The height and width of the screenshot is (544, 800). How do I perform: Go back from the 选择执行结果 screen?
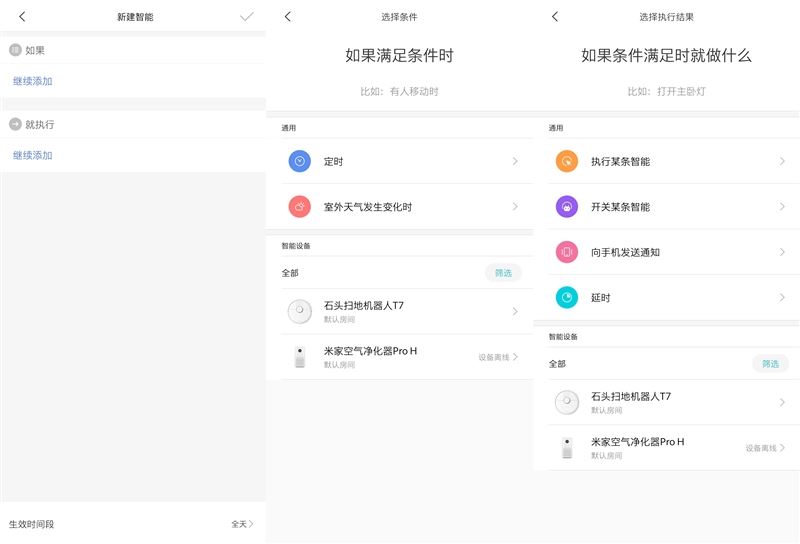tap(555, 17)
